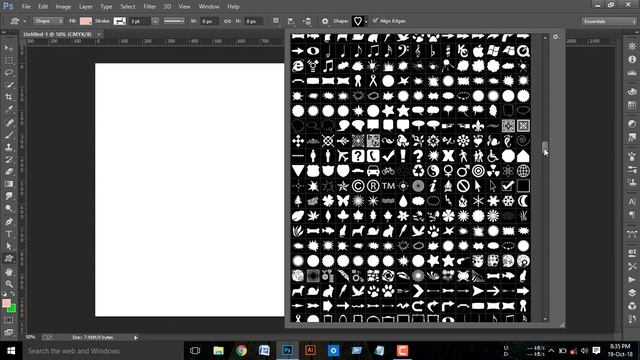The image size is (640, 360).
Task: Reset default foreground and background colors
Action: (x=4, y=294)
